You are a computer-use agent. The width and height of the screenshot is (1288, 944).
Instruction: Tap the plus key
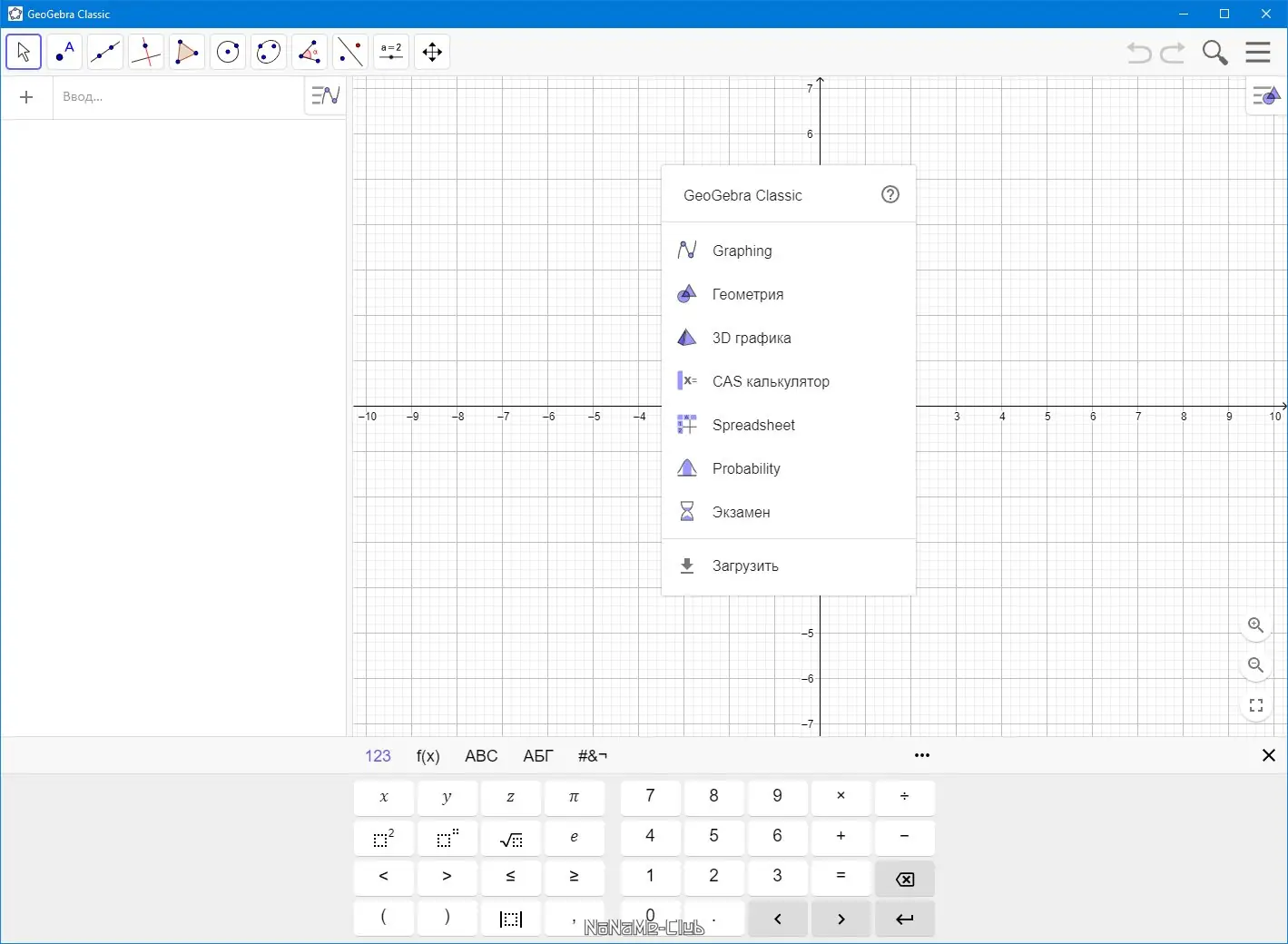841,838
